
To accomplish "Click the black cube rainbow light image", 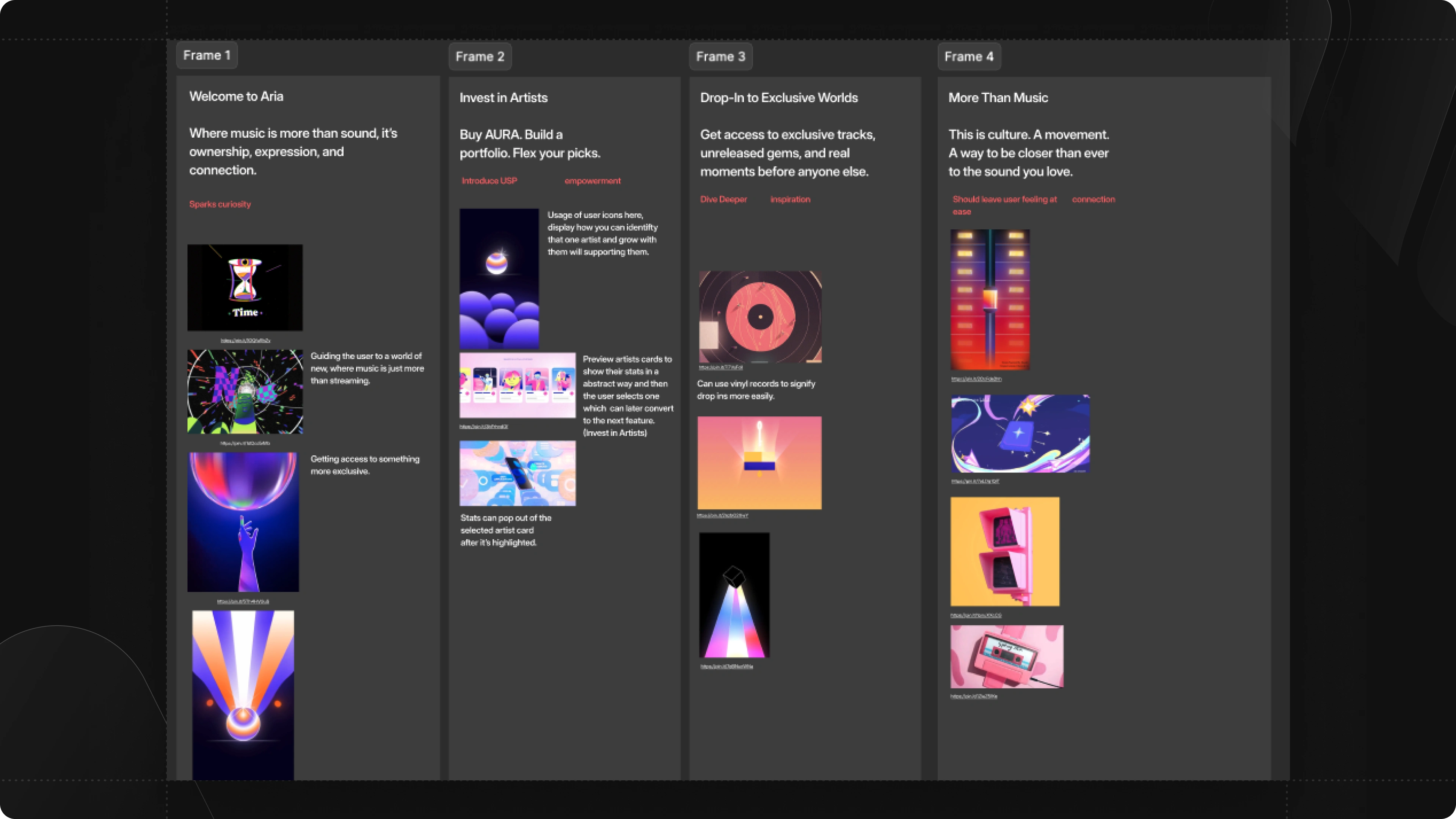I will point(734,595).
